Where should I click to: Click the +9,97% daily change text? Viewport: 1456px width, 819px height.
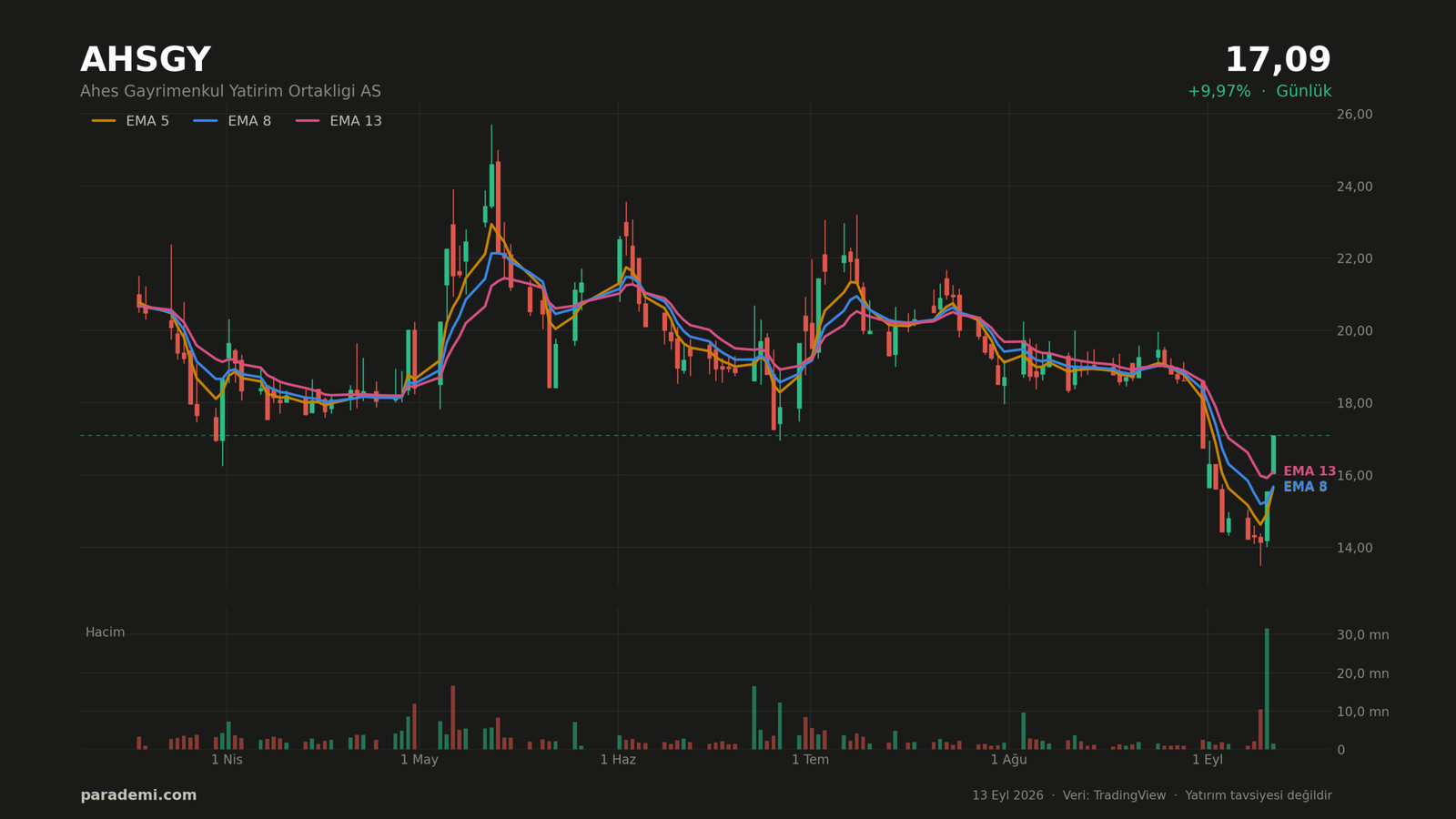[1218, 92]
